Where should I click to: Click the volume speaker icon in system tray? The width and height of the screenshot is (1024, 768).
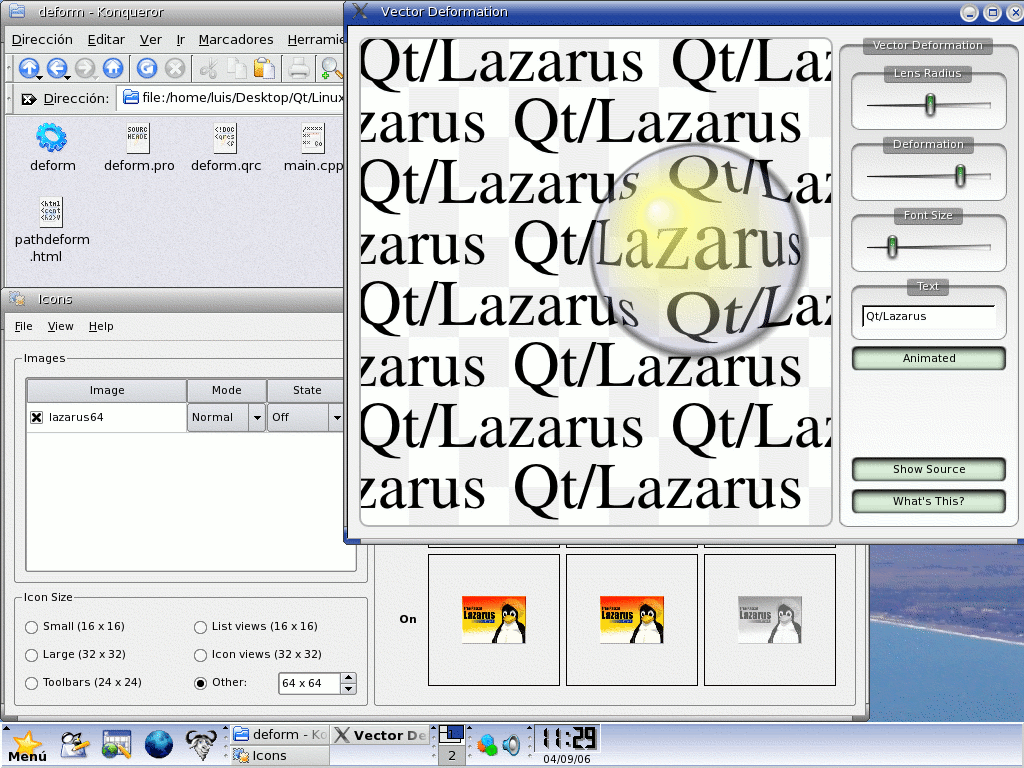point(511,744)
